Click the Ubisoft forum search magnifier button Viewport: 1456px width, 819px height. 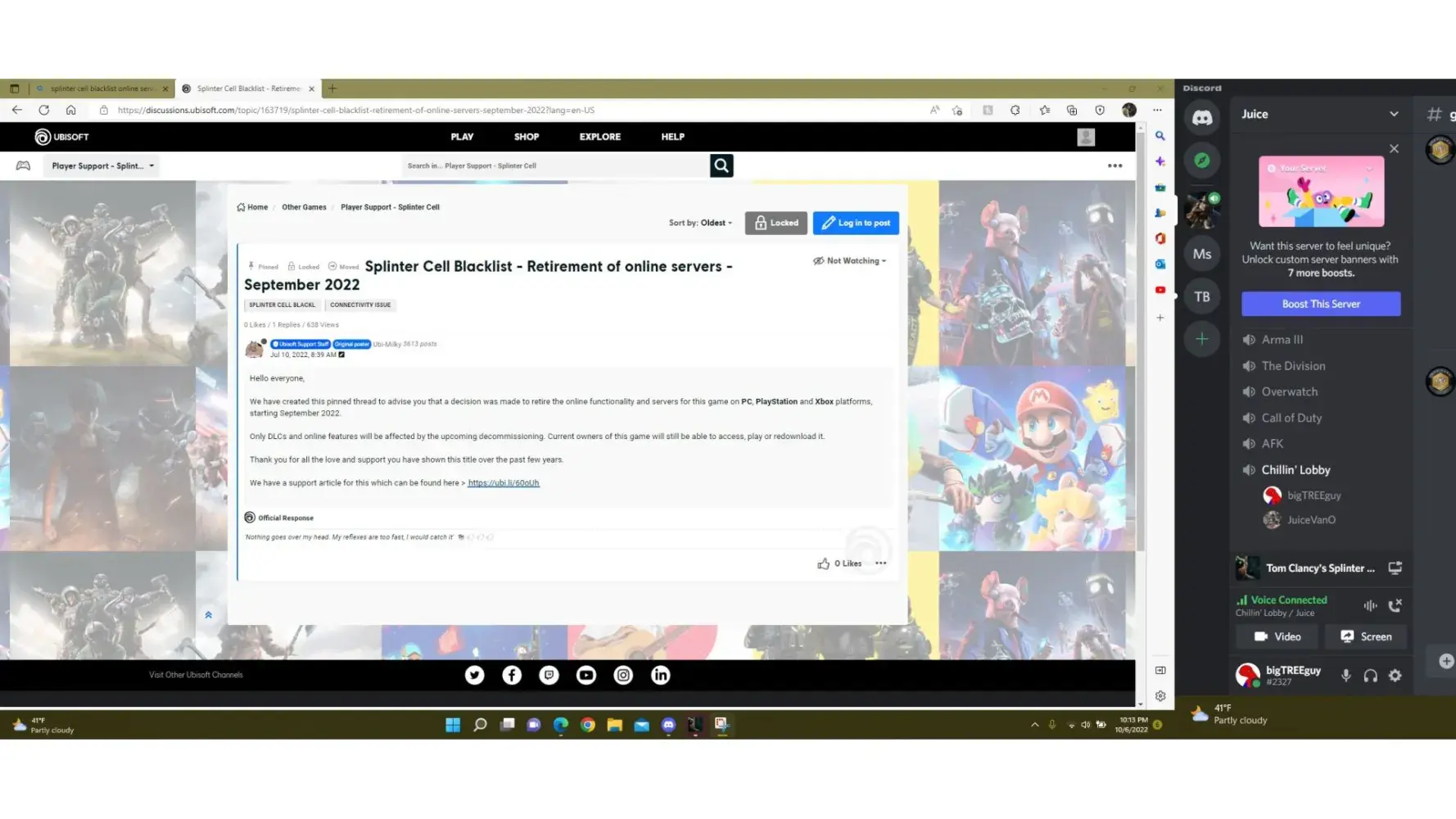click(x=721, y=165)
